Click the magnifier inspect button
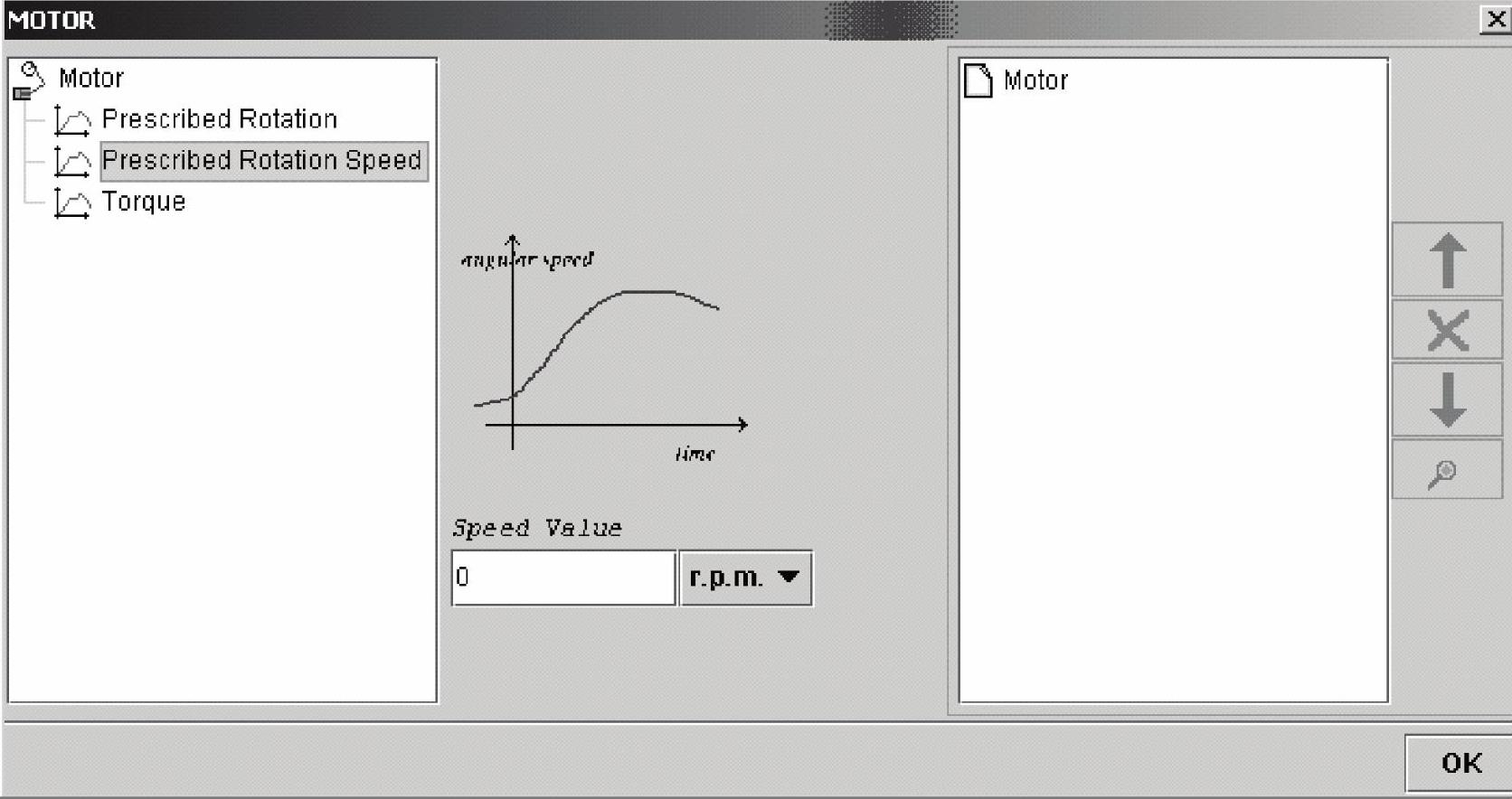Viewport: 1512px width, 799px height. 1445,471
